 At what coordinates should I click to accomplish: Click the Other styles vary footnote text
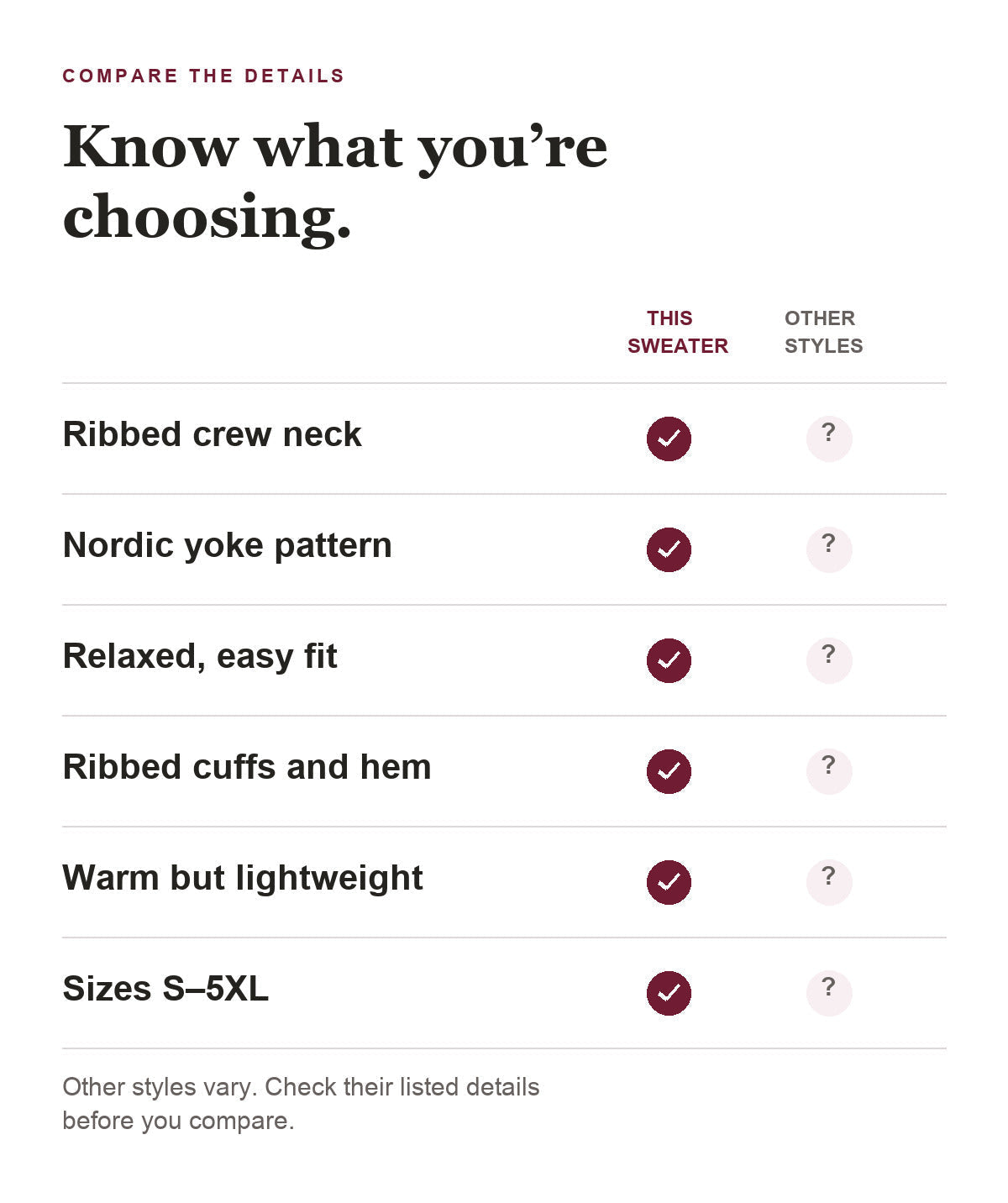pos(301,1104)
